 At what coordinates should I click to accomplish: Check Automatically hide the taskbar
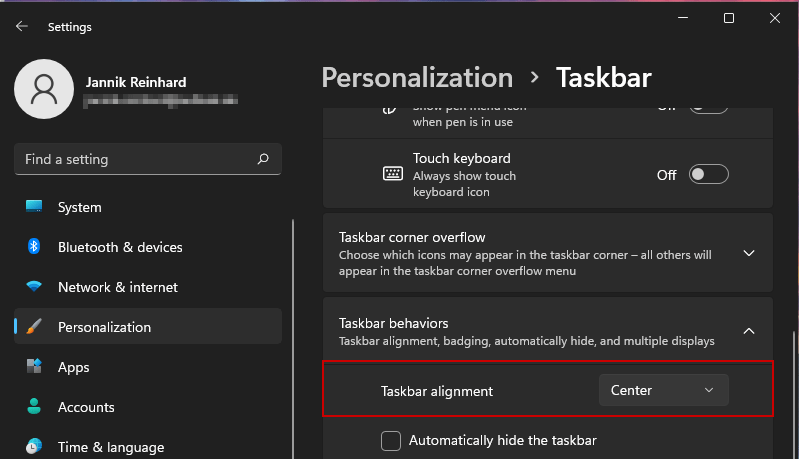click(392, 441)
